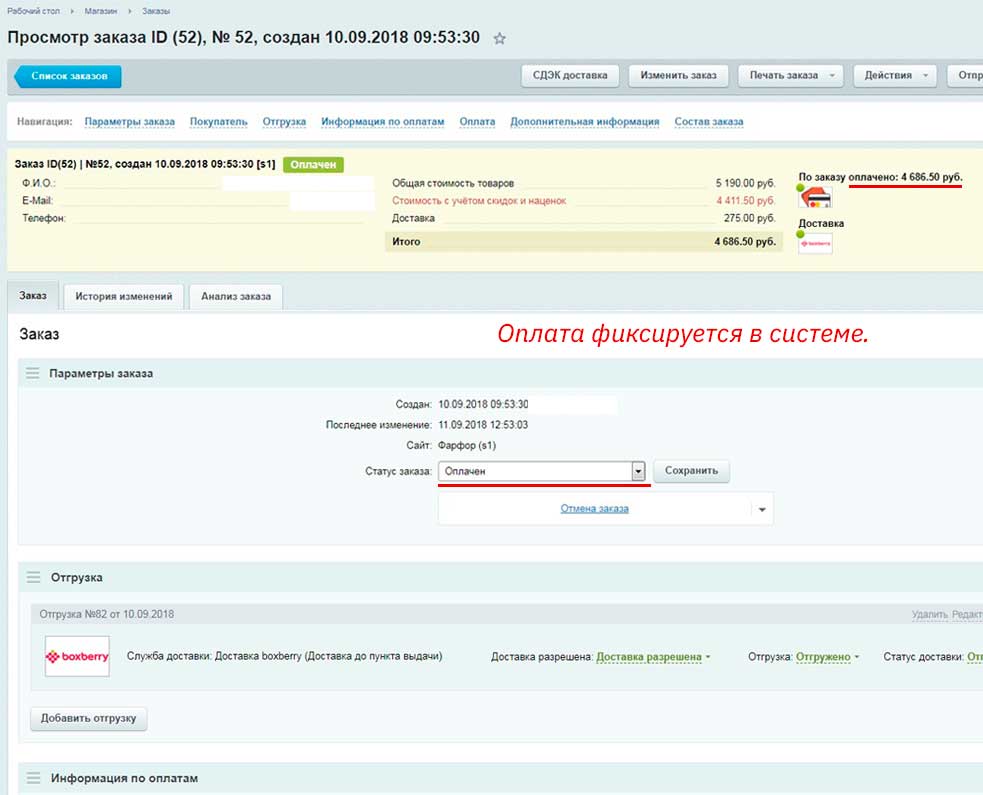Click Итого amount 4 686.50 руб.
This screenshot has height=795, width=983.
(x=745, y=241)
